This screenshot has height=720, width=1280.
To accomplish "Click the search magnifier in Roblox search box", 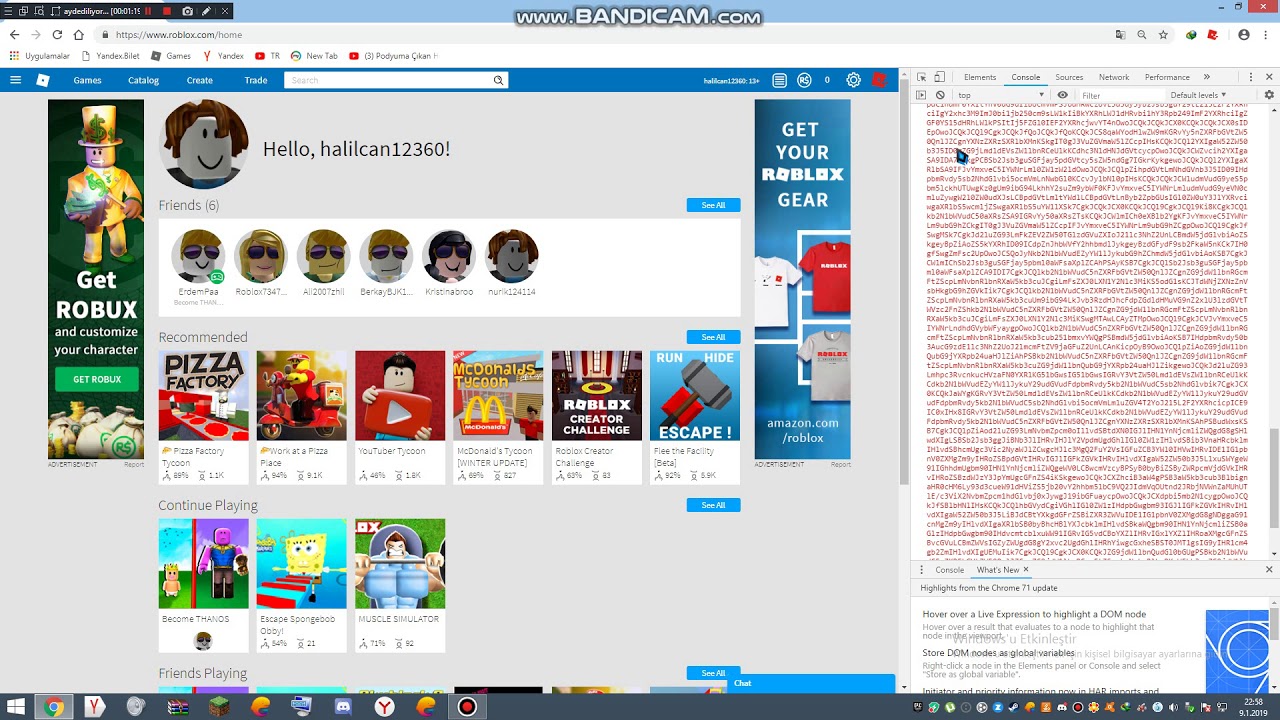I will pos(498,80).
